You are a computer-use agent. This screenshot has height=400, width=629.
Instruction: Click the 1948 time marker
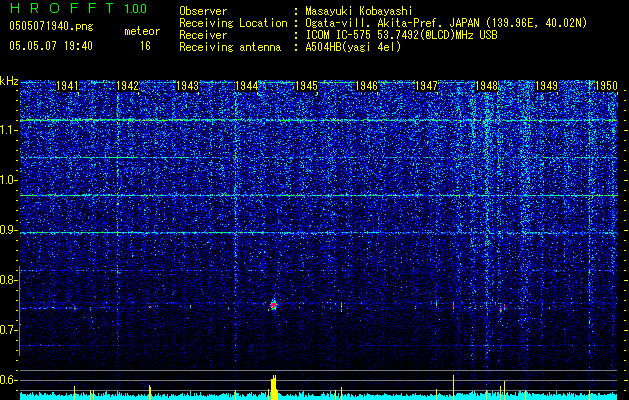[x=487, y=86]
